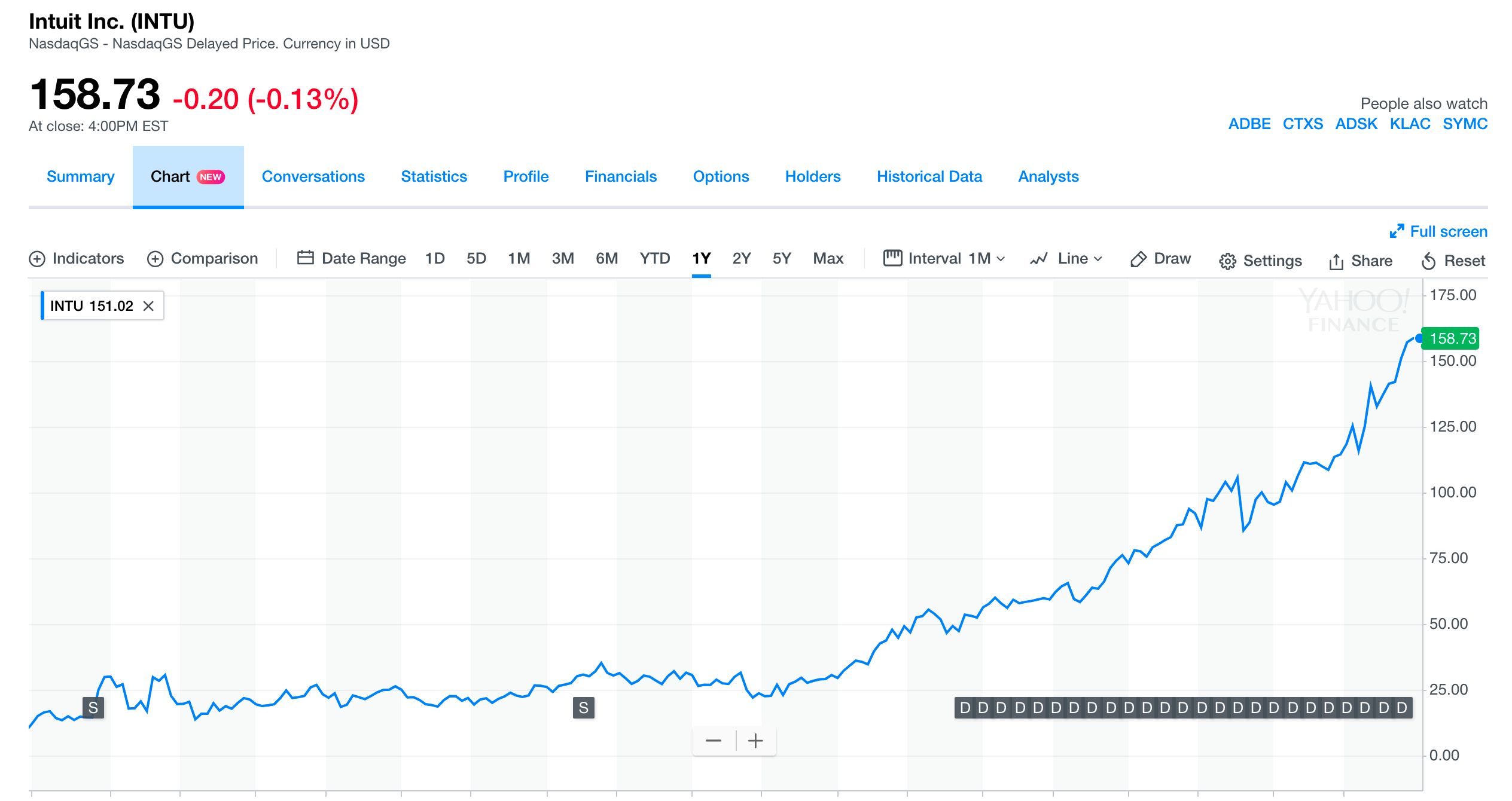Click the Indicators plus icon
The height and width of the screenshot is (801, 1512).
click(x=37, y=259)
